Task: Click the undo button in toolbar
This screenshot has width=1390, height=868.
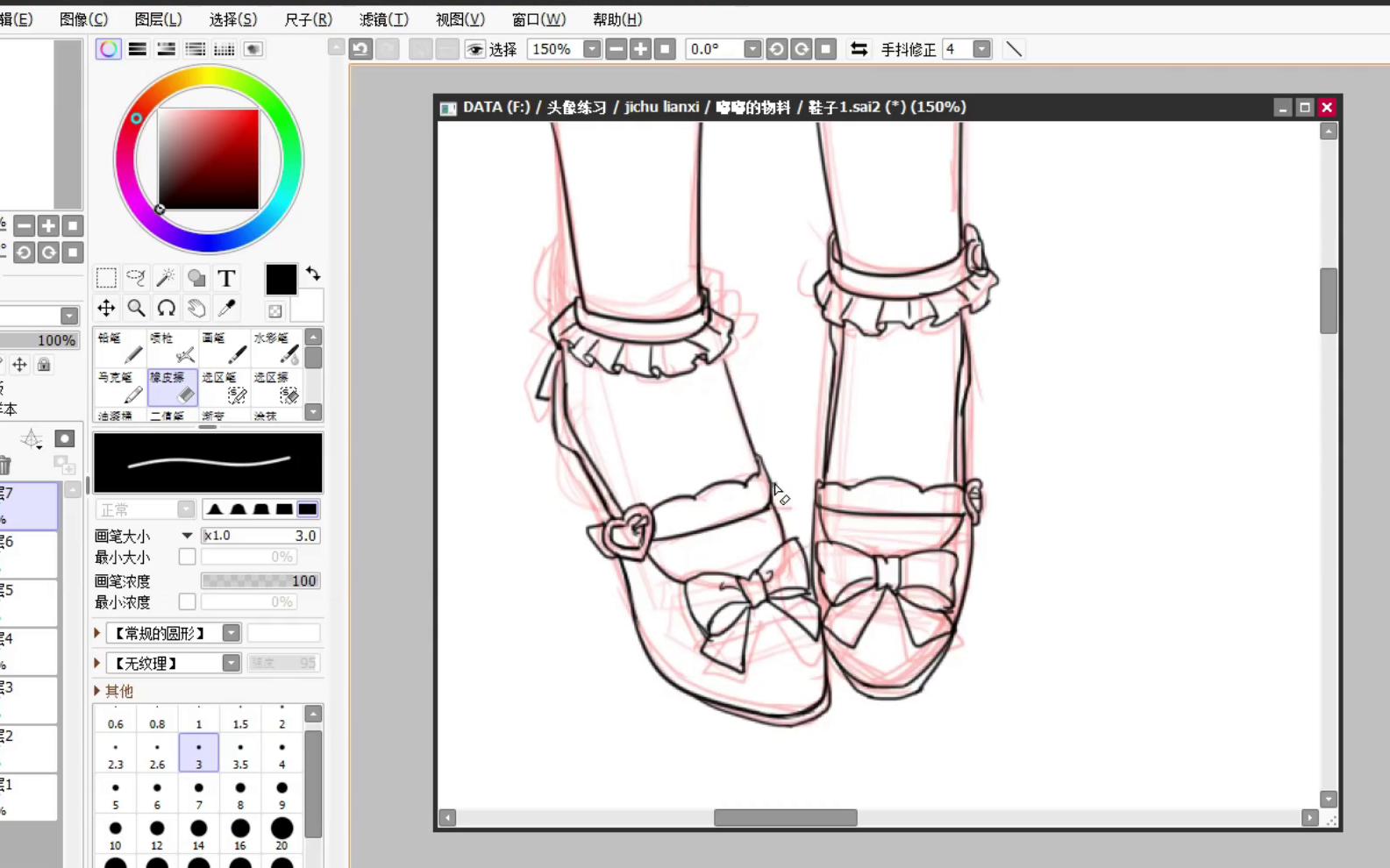Action: tap(360, 49)
